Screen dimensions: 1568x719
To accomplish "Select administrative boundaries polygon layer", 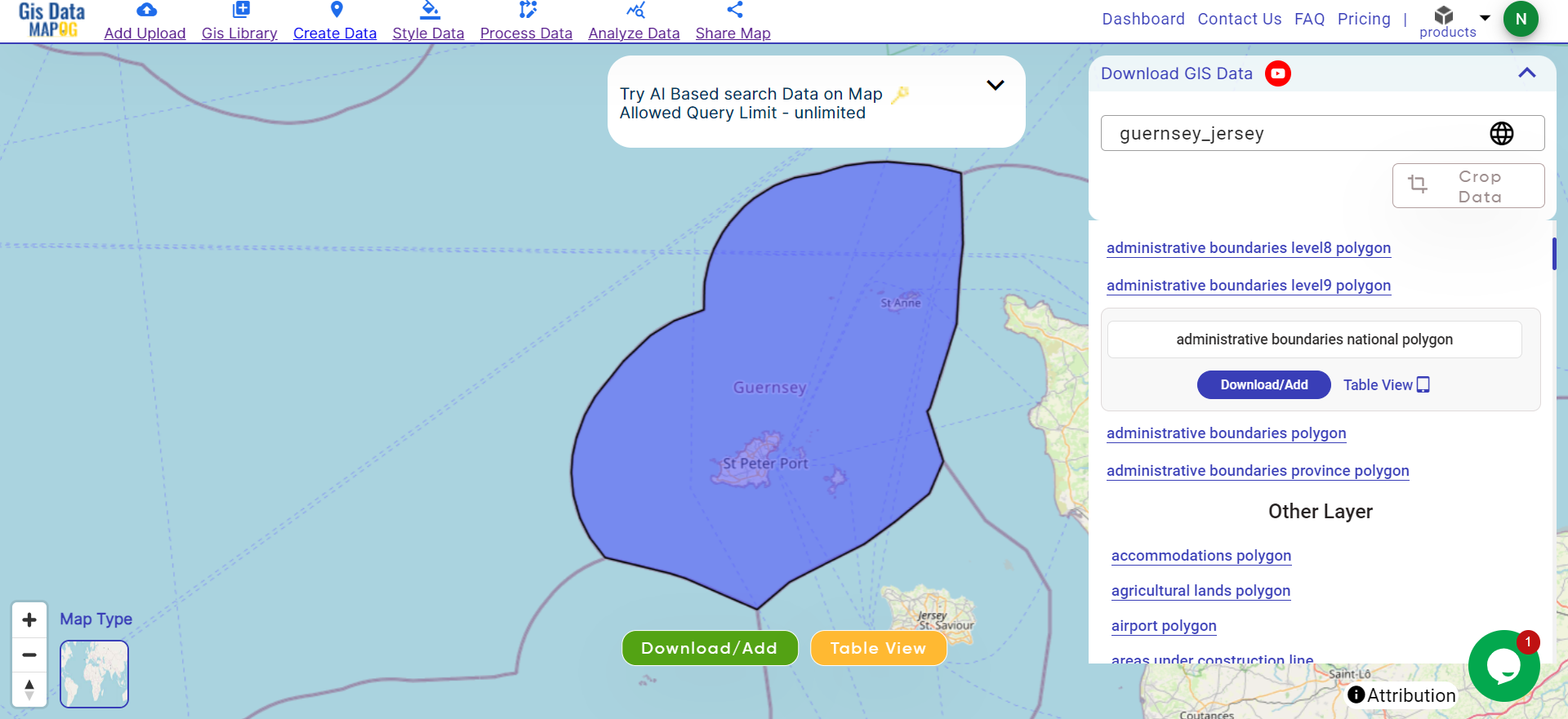I will click(x=1227, y=433).
